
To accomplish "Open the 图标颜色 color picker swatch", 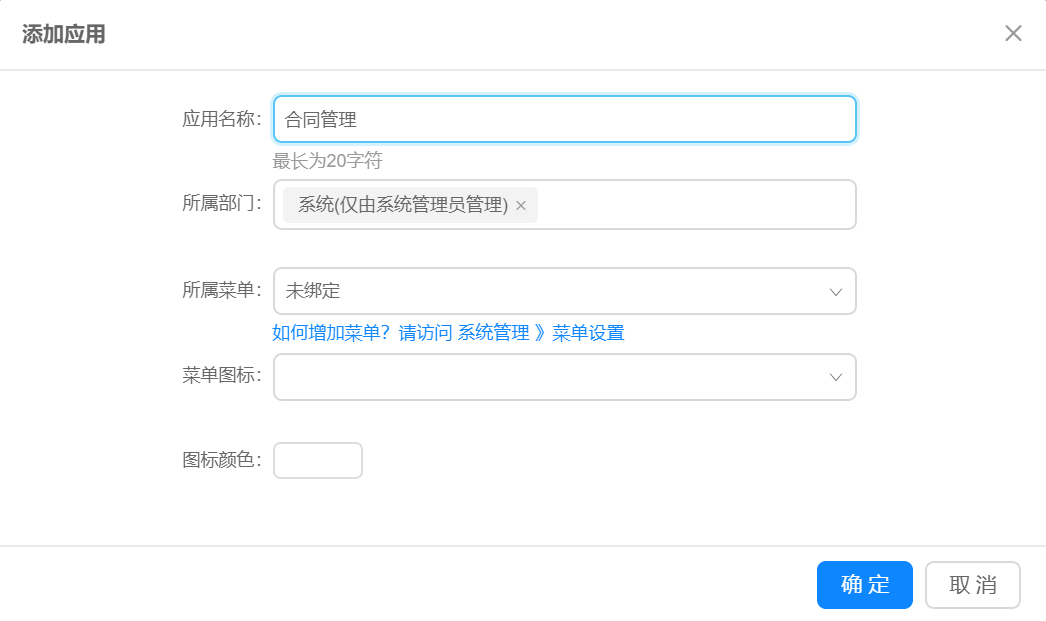I will pos(317,461).
